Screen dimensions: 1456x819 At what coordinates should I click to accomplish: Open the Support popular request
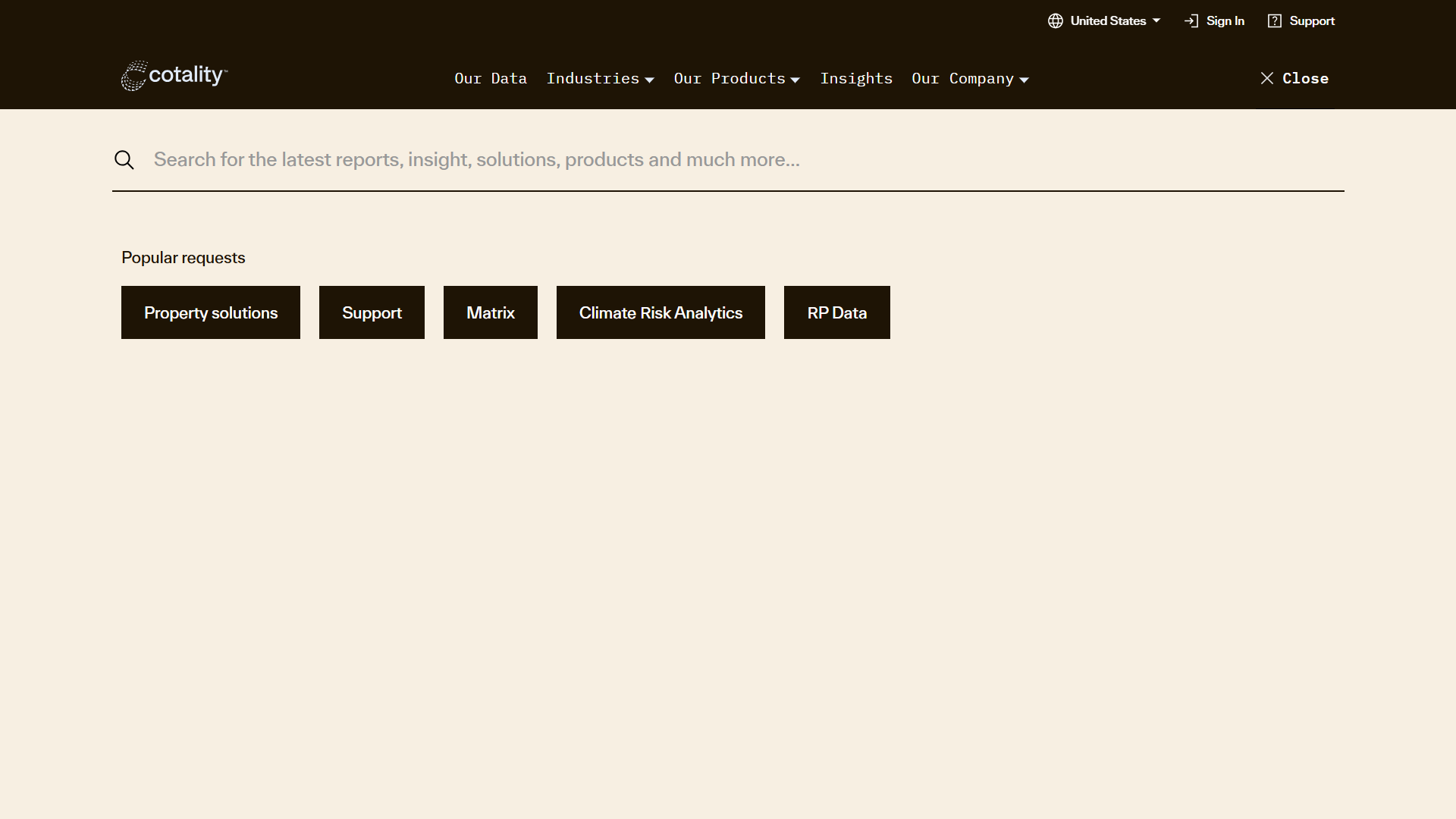(372, 312)
